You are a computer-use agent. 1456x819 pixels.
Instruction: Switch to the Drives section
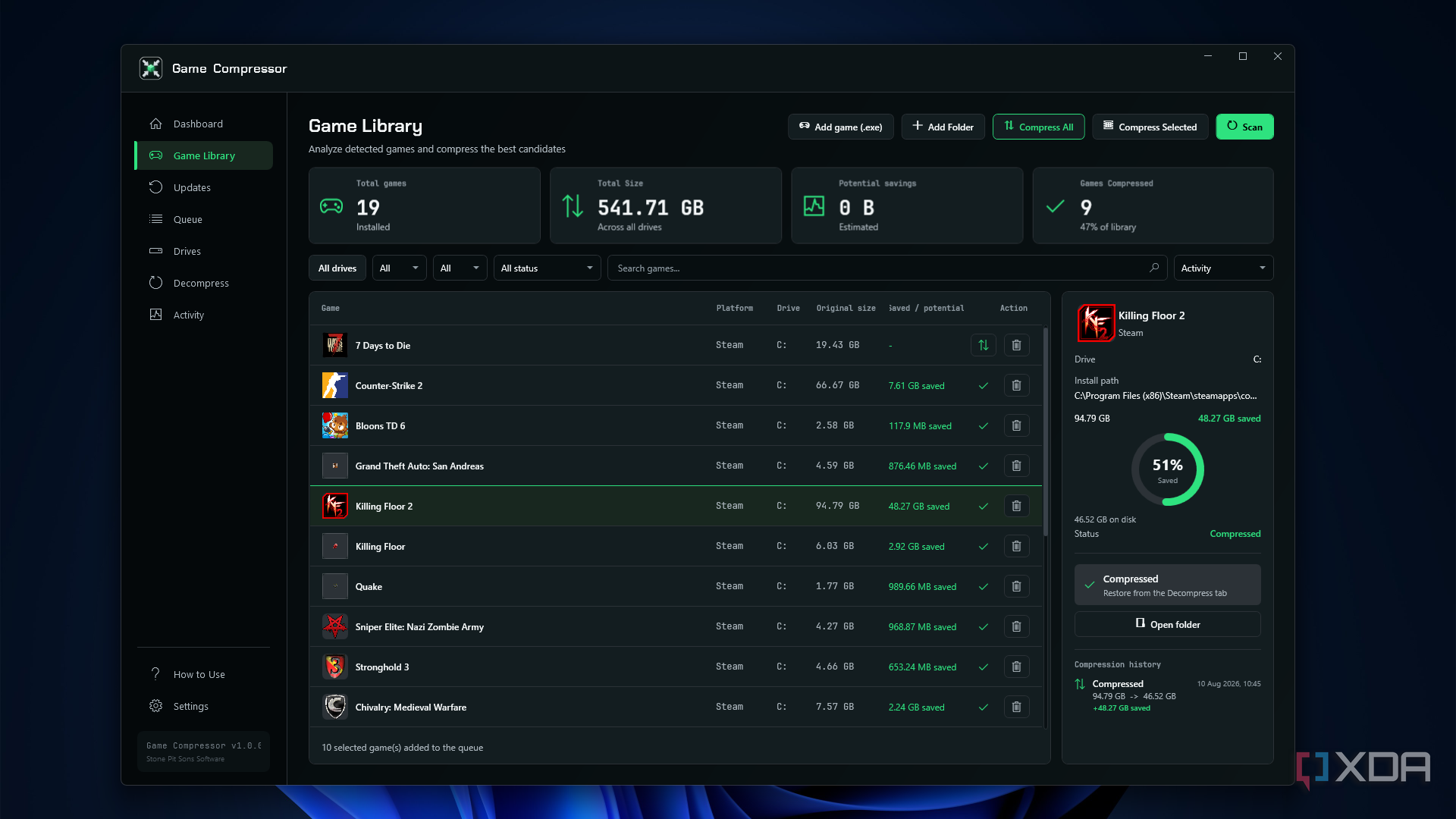[x=203, y=251]
